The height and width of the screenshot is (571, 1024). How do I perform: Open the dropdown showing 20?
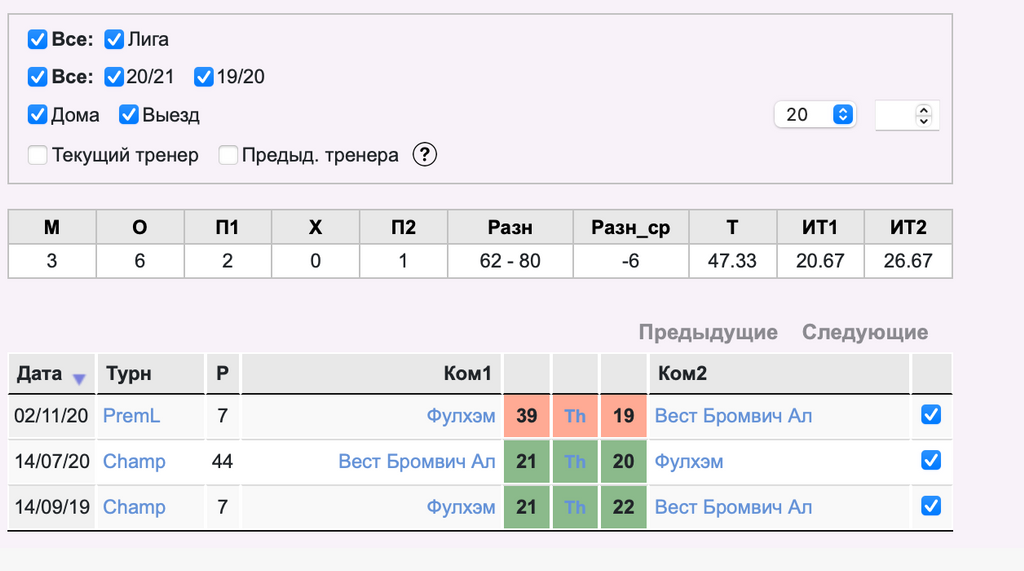[x=815, y=114]
